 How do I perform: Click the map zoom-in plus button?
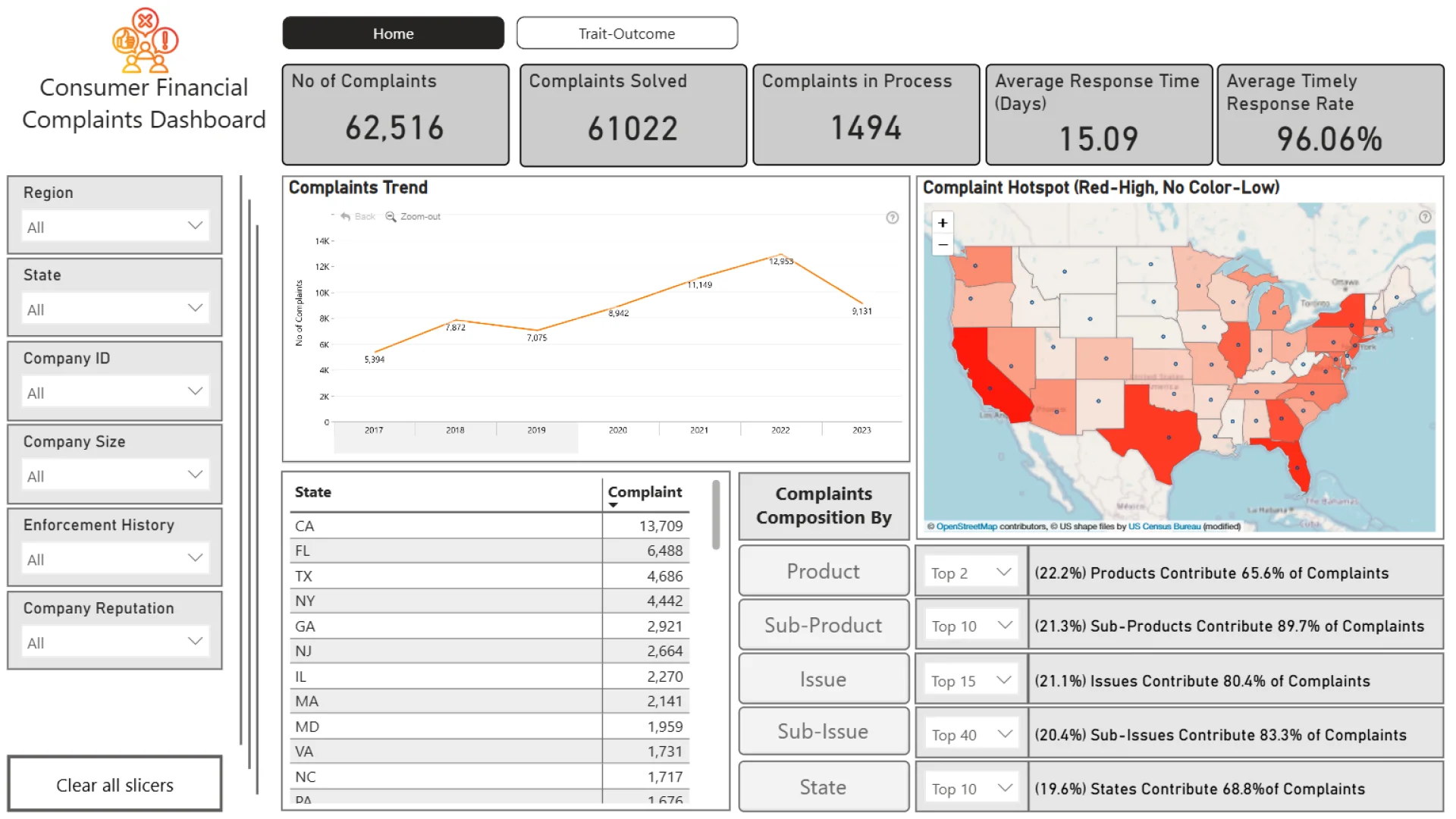(x=942, y=223)
